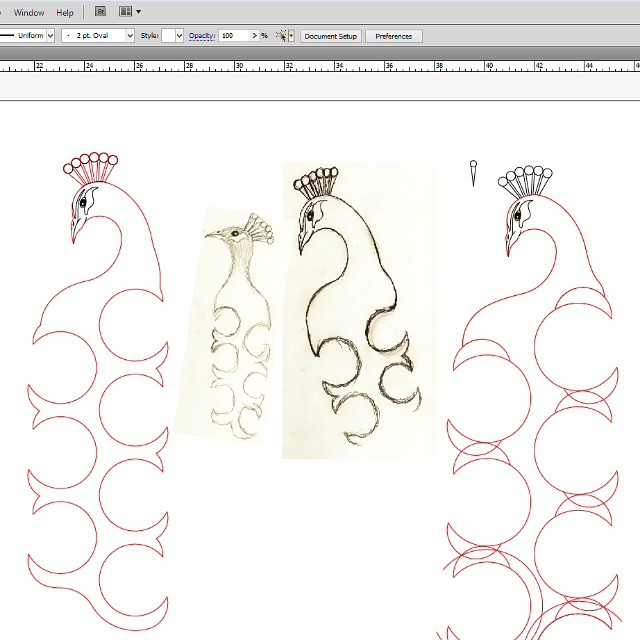Click the Opacity slider arrow
This screenshot has width=640, height=640.
(x=253, y=36)
